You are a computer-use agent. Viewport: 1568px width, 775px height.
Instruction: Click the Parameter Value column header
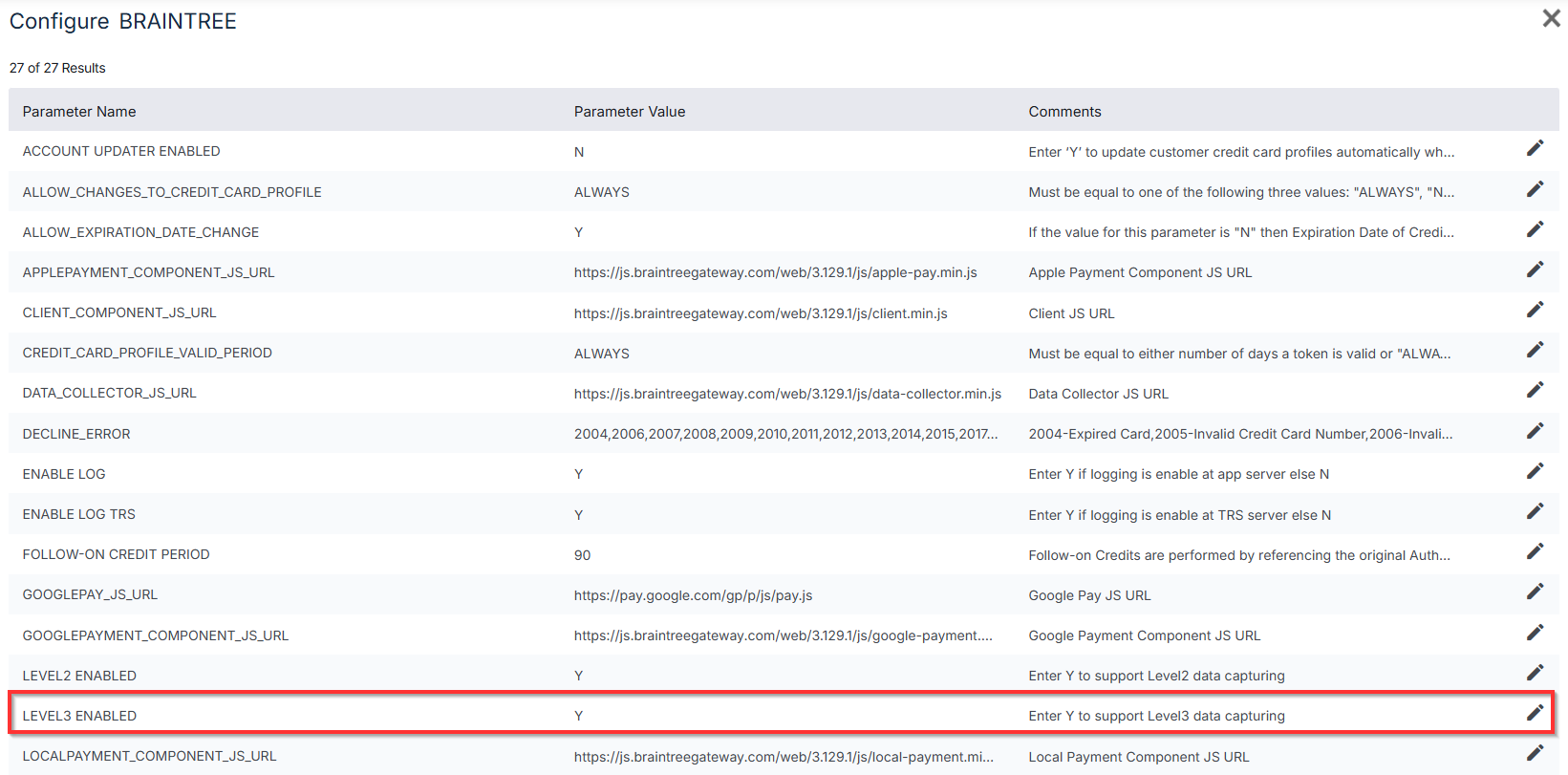(x=630, y=112)
